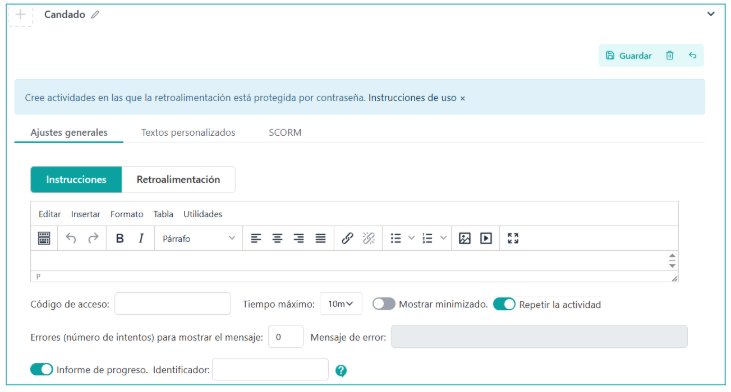Screen dimensions: 731x392
Task: Apply italic formatting
Action: (141, 238)
